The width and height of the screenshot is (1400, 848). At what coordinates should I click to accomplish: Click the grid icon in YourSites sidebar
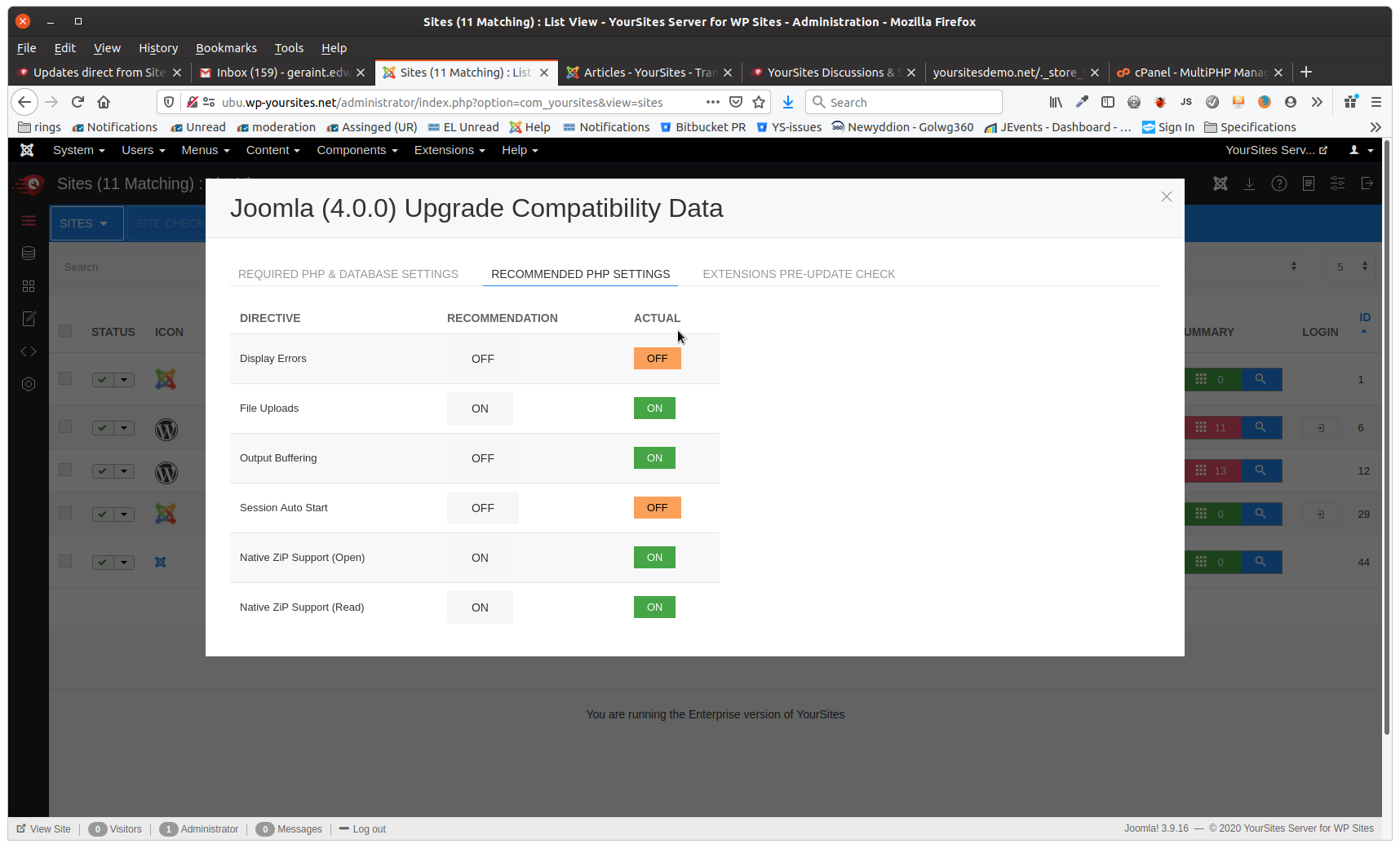click(x=29, y=286)
